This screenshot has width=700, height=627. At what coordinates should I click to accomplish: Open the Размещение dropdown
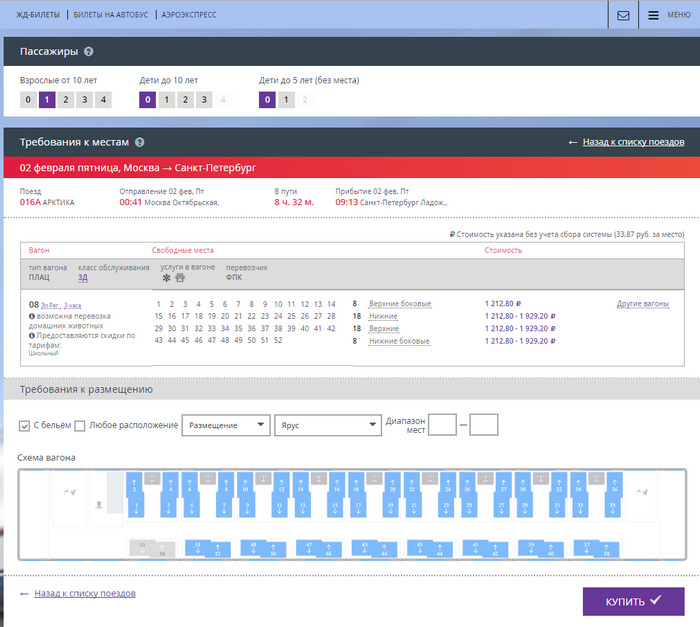coord(226,425)
